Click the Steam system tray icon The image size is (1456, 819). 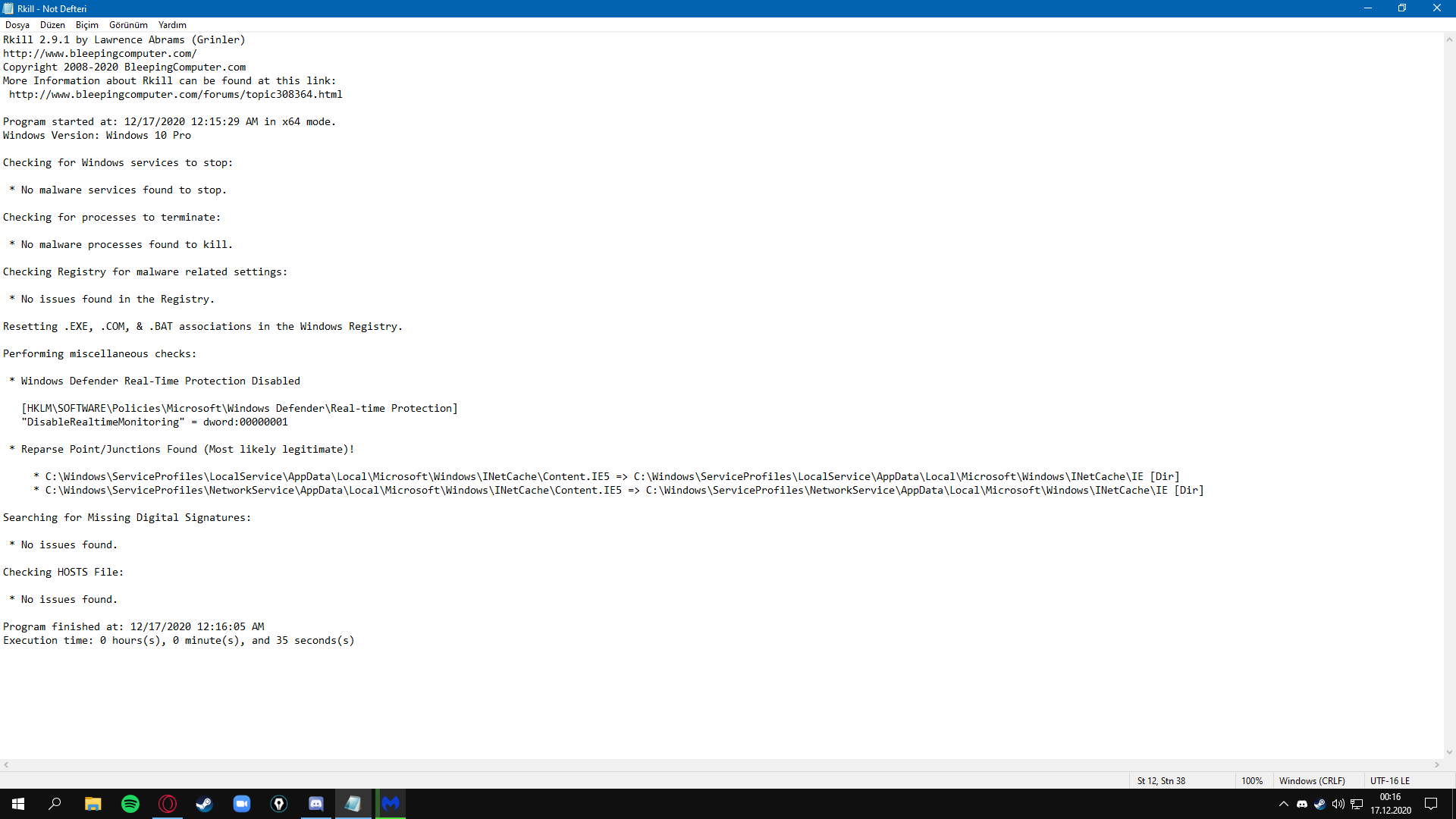(x=1320, y=804)
